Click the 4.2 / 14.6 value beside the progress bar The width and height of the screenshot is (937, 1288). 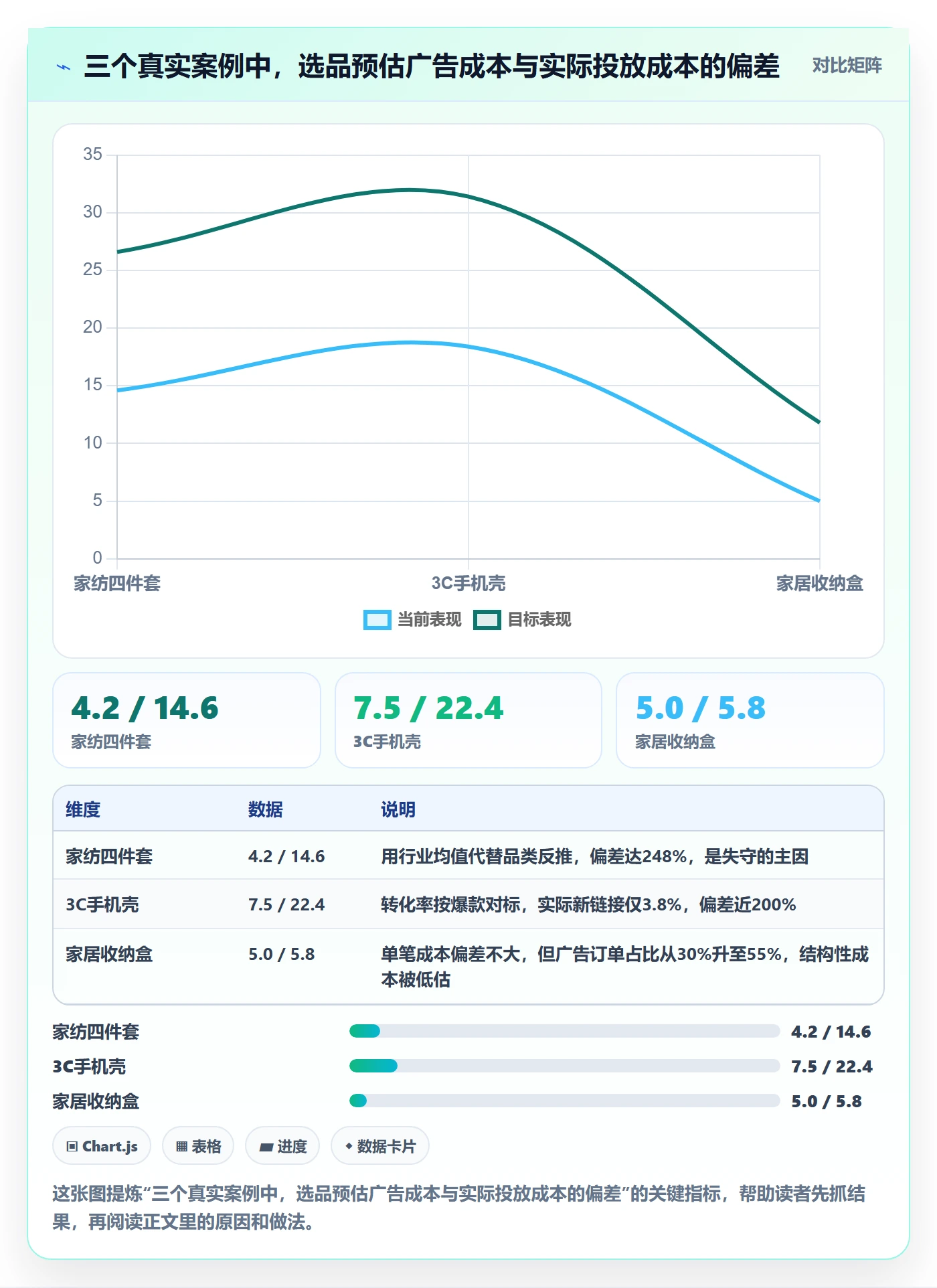click(831, 1032)
